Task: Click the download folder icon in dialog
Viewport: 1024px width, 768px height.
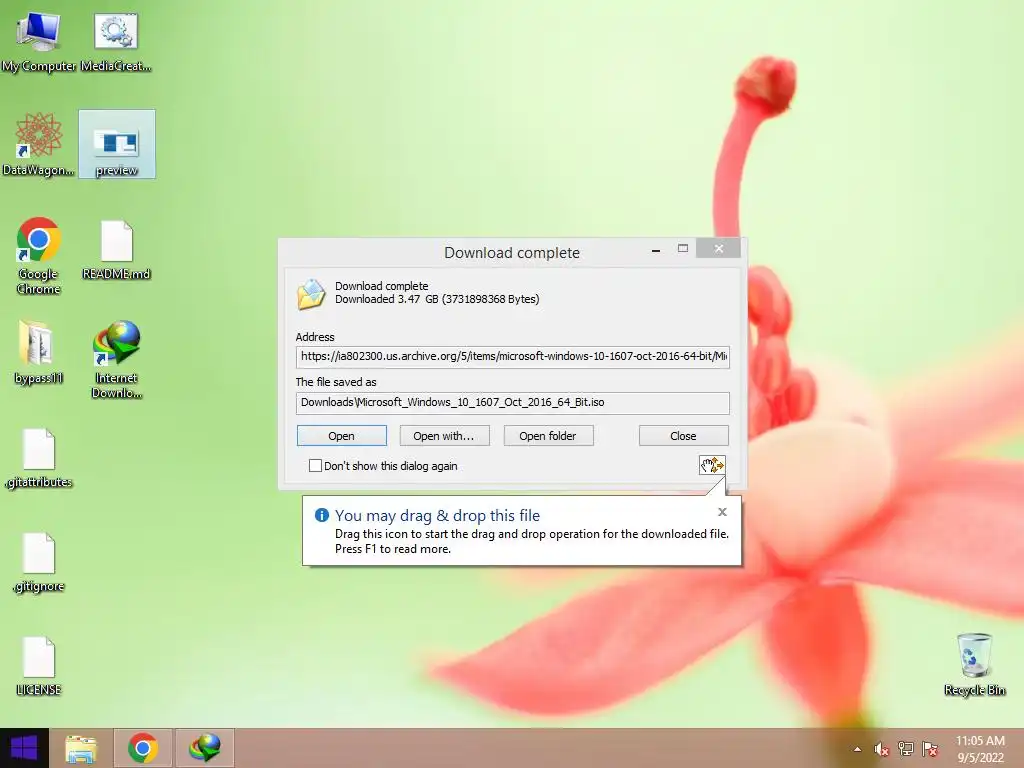Action: pos(311,295)
